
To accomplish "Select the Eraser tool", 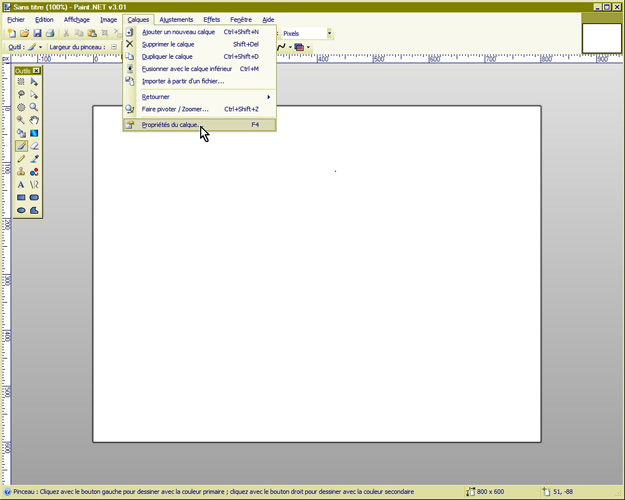I will click(34, 146).
